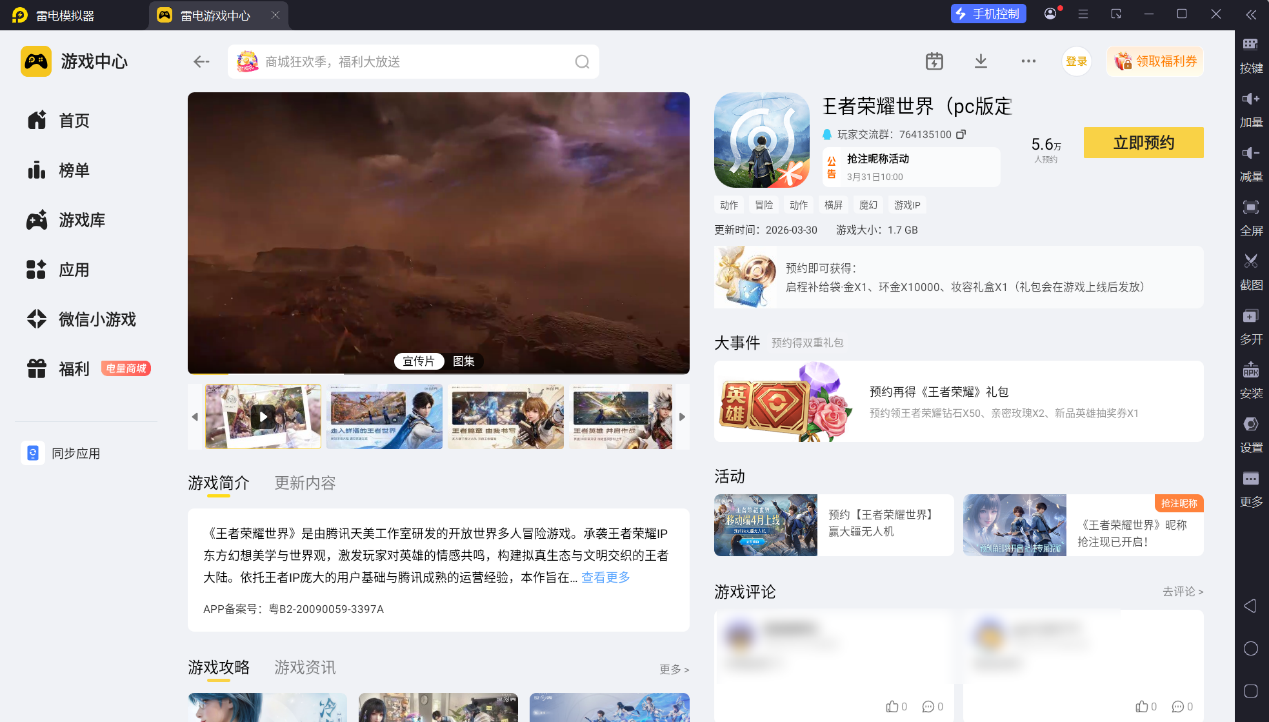1269x722 pixels.
Task: Click the search magnifier icon
Action: (x=582, y=62)
